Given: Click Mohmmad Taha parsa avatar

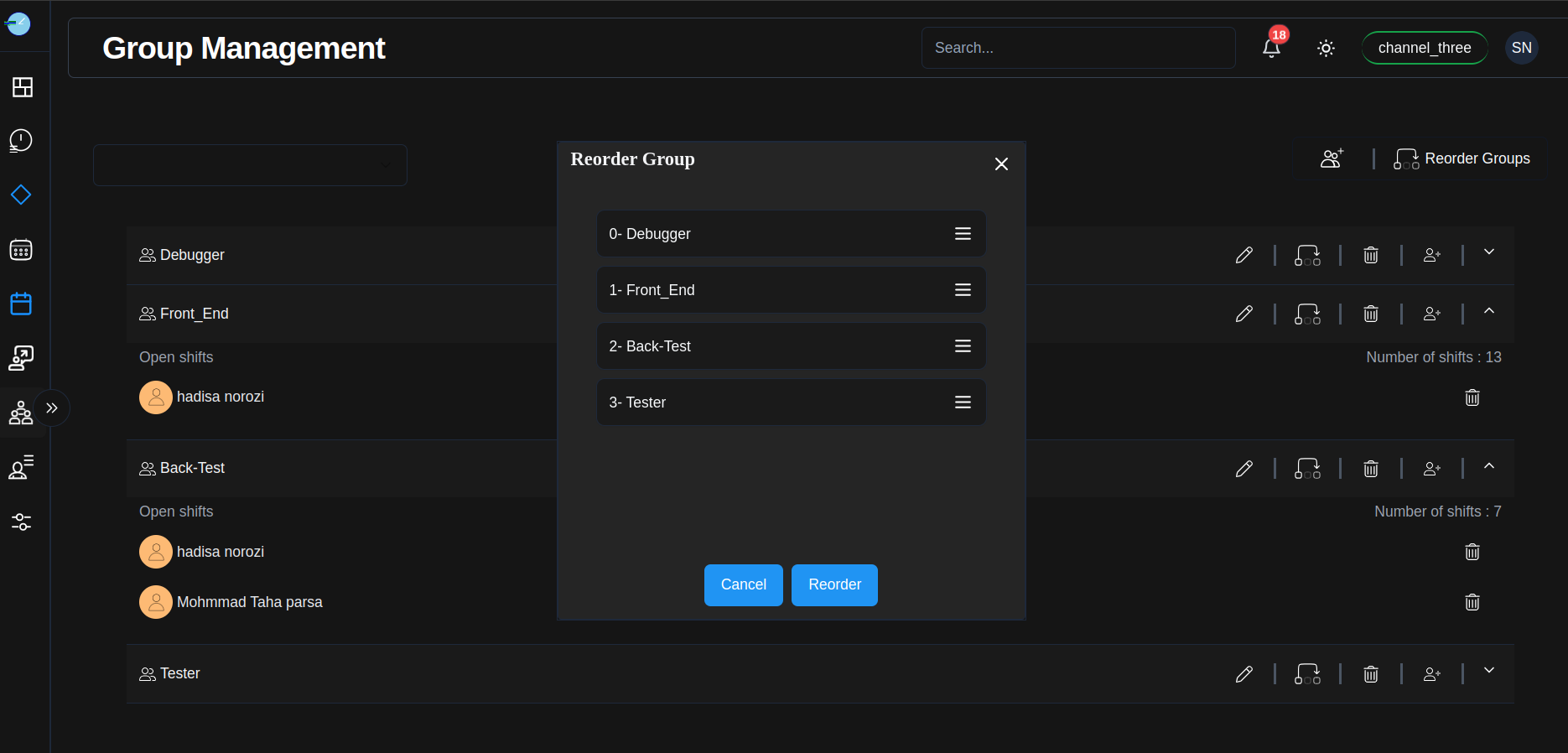Looking at the screenshot, I should 156,602.
